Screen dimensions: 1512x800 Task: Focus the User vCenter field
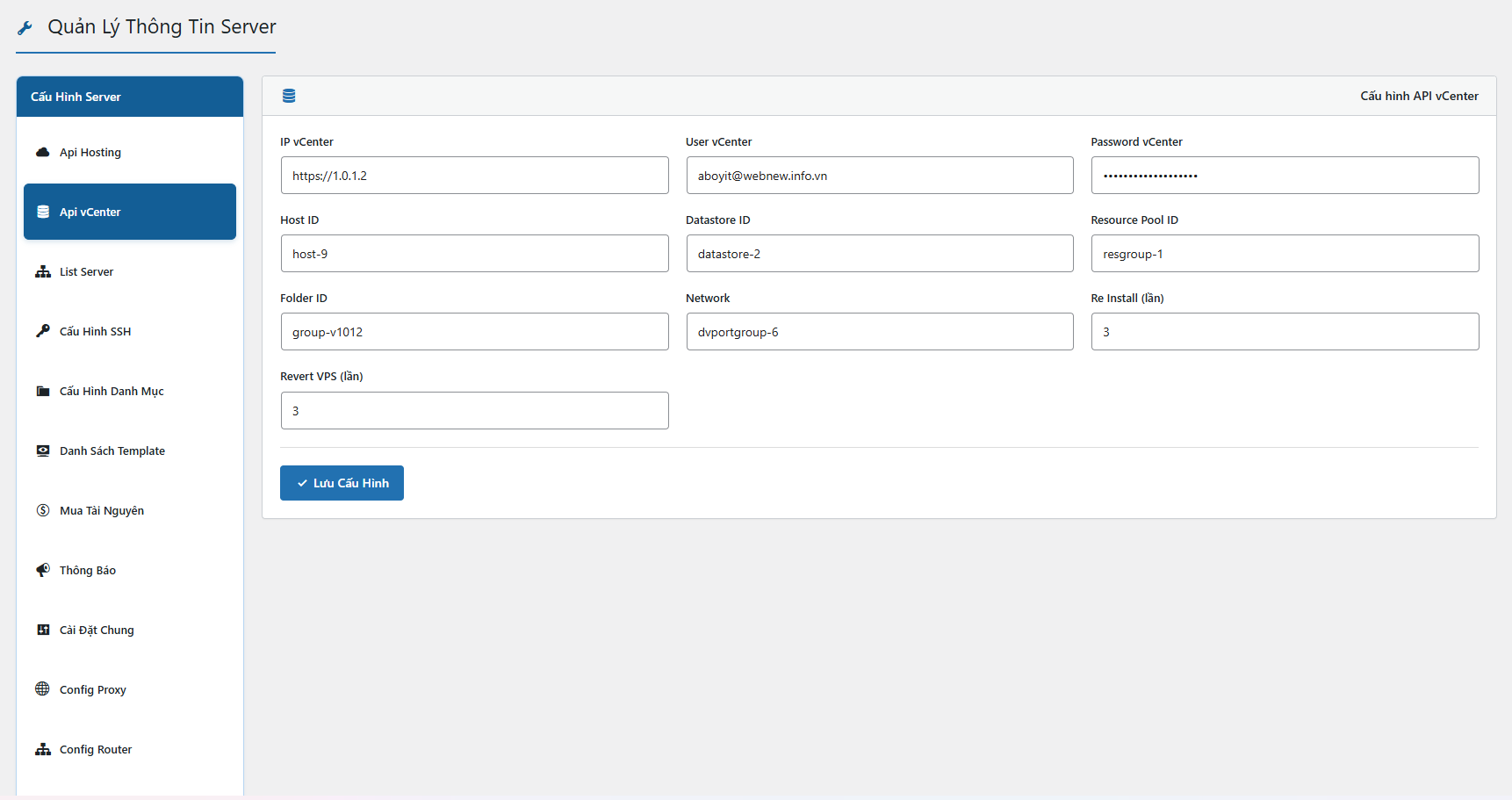[880, 176]
